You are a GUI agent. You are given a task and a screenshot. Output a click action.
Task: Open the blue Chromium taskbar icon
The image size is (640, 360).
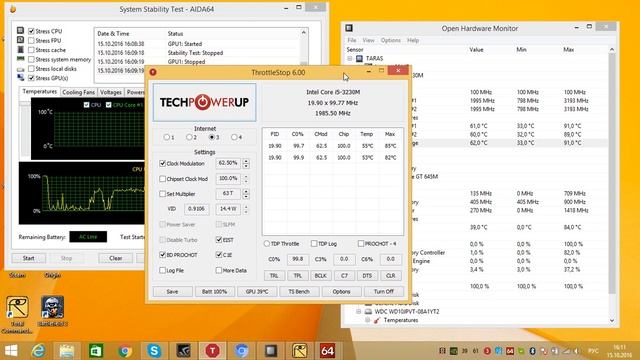point(241,351)
